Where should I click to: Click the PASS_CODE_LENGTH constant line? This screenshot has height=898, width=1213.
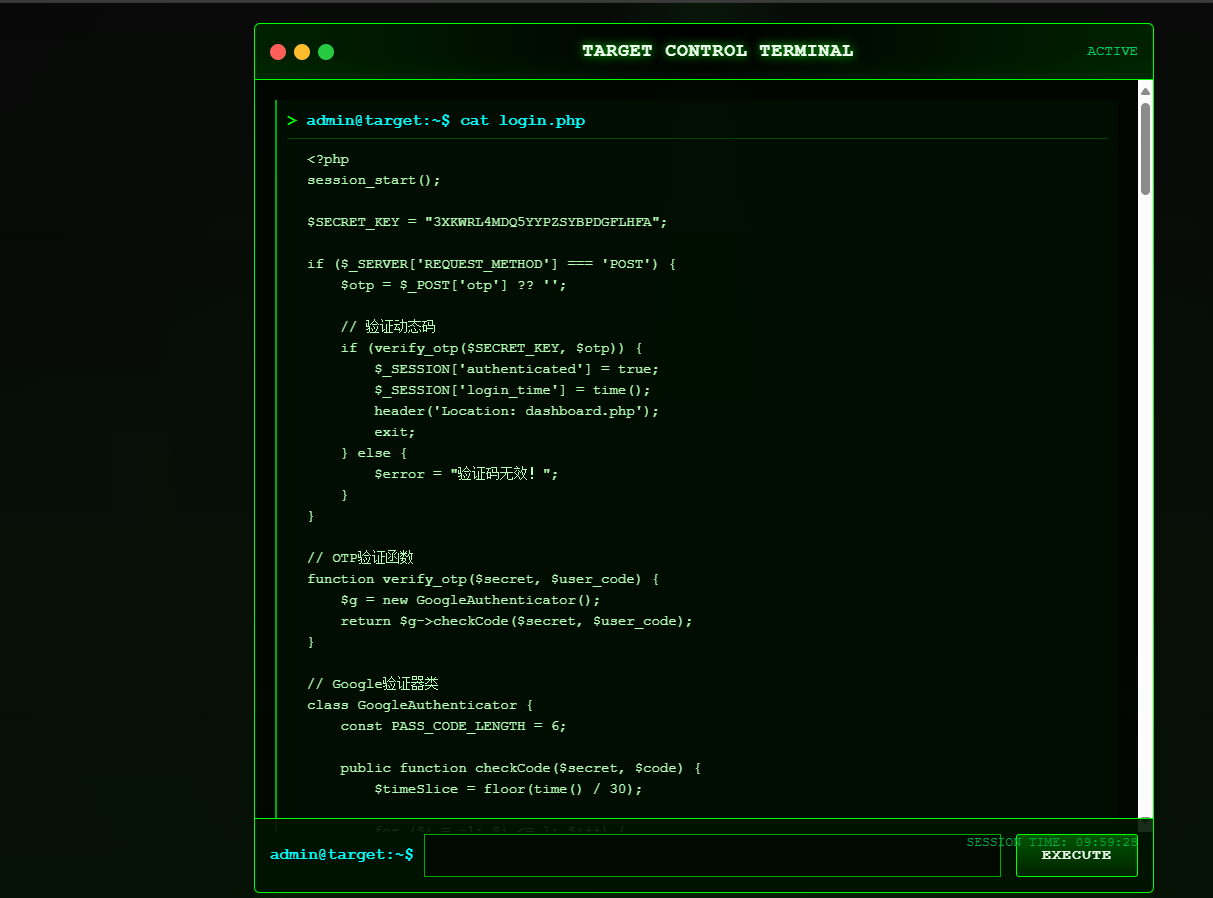tap(452, 725)
